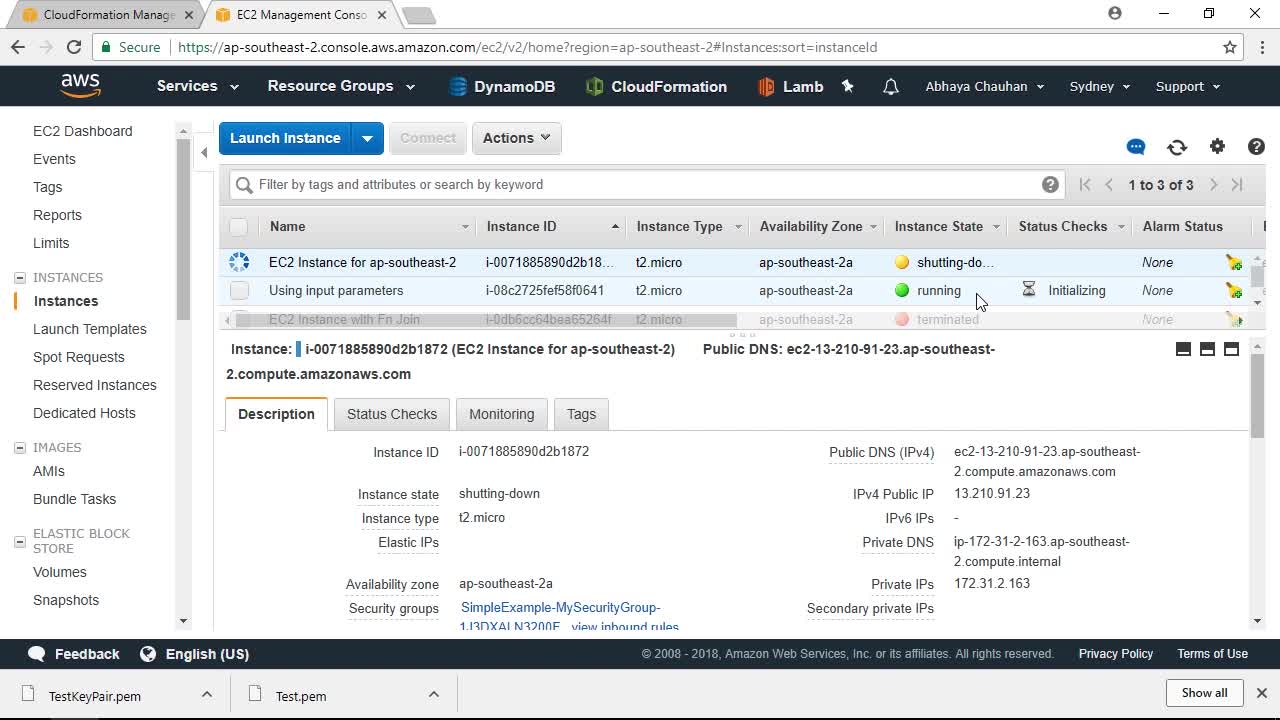1280x720 pixels.
Task: Go to previous page of instances
Action: (x=1109, y=185)
